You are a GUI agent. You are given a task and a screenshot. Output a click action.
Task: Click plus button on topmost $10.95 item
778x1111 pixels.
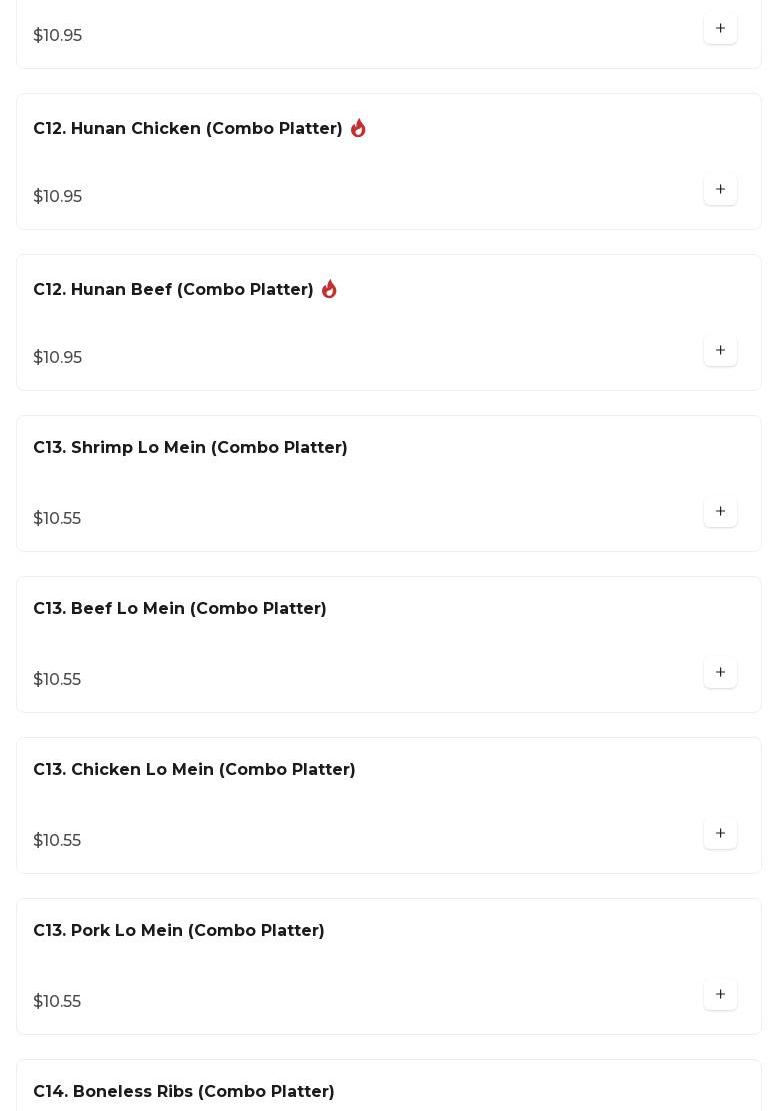720,29
